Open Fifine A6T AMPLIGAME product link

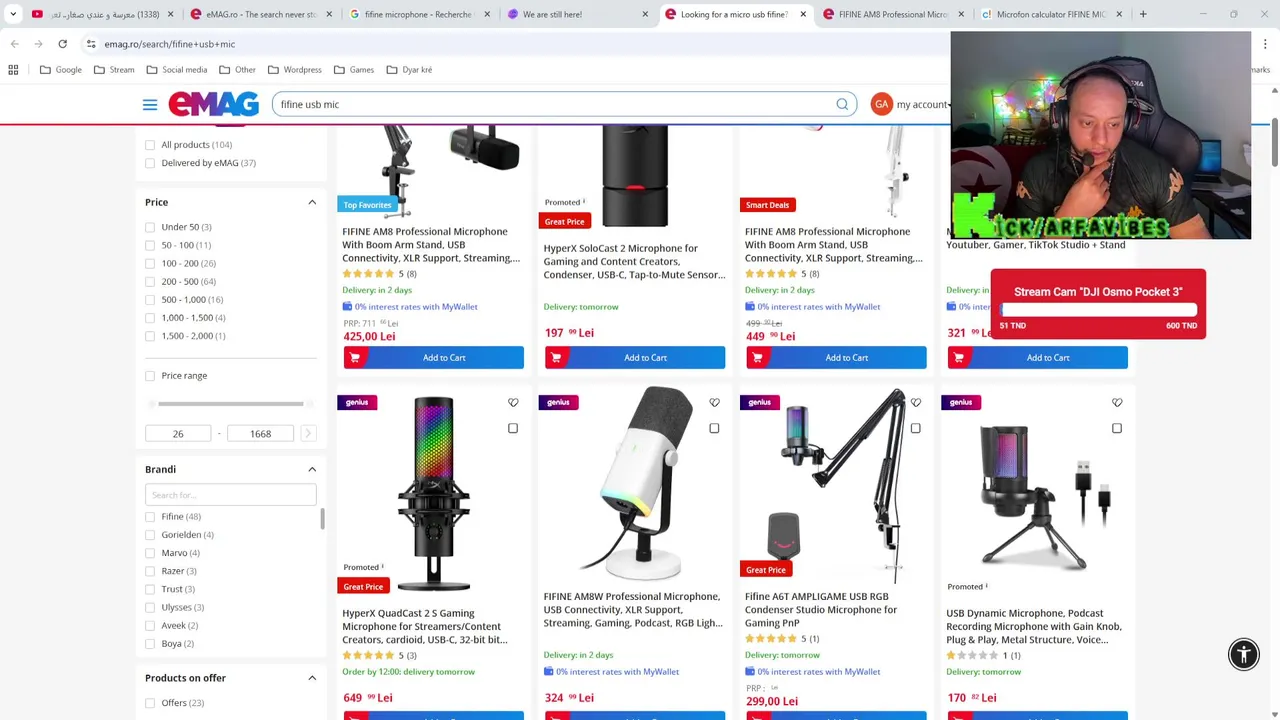(820, 609)
